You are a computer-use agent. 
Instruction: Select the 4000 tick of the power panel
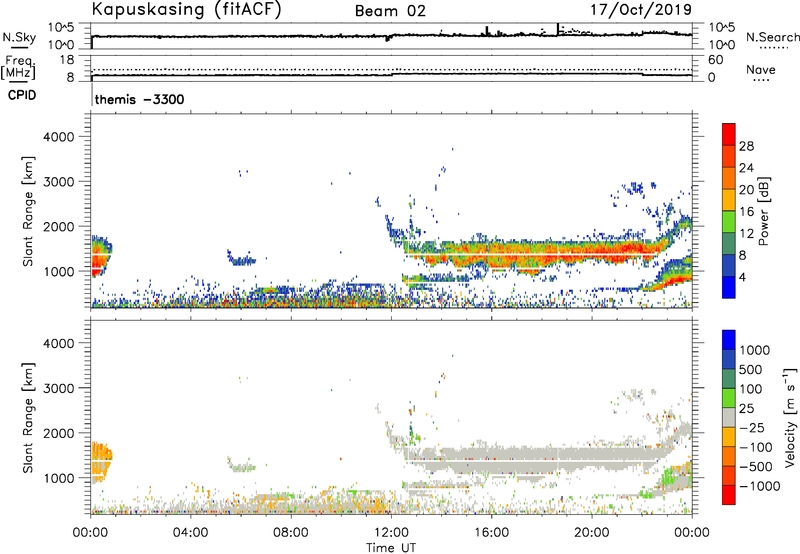(58, 137)
